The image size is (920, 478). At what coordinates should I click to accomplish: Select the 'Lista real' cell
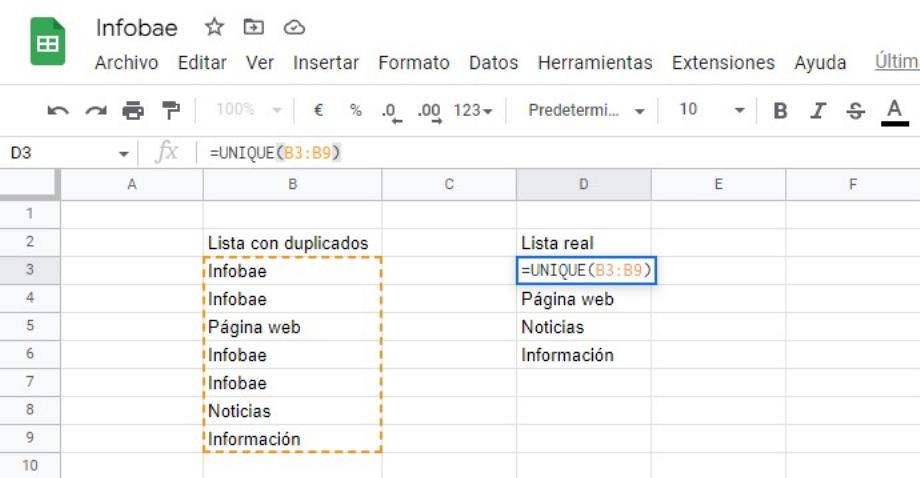coord(583,243)
